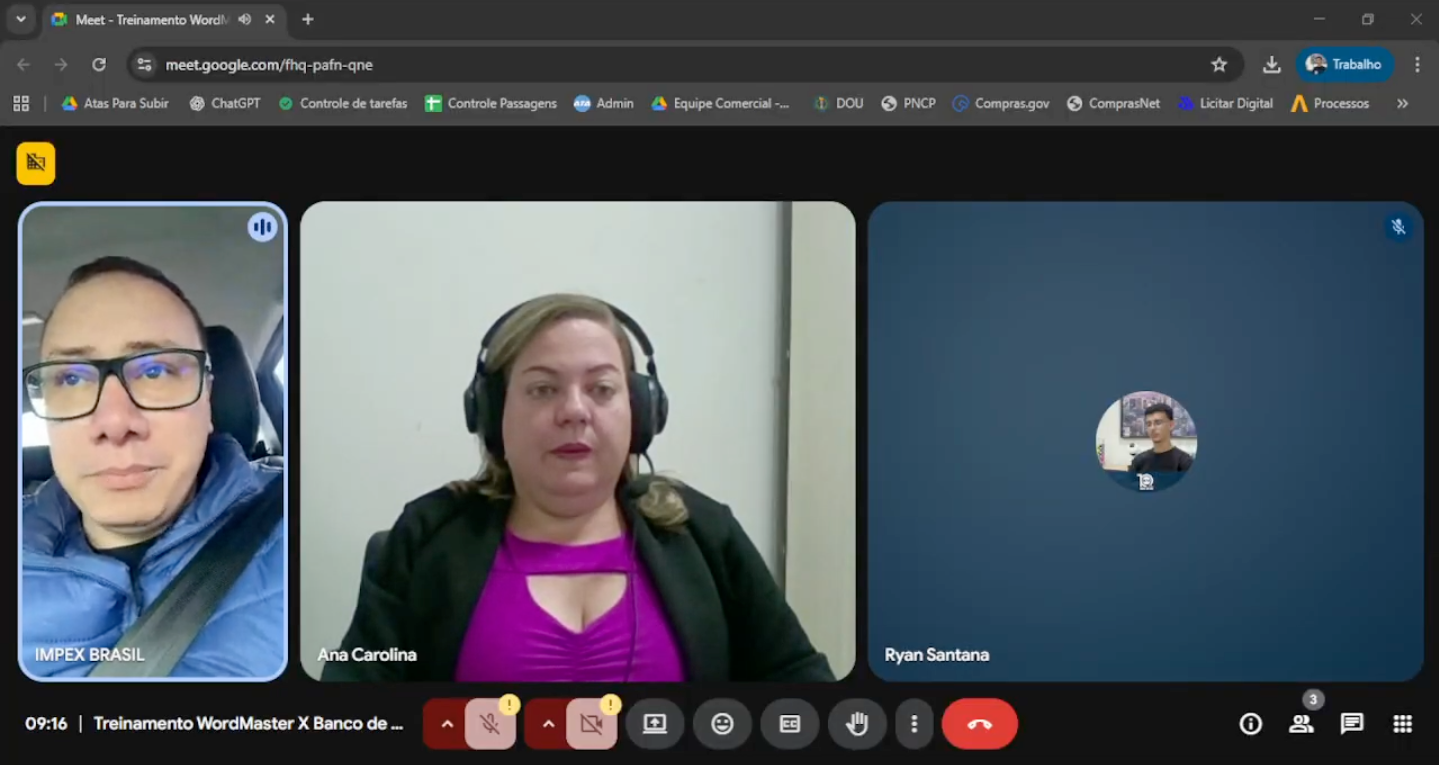The height and width of the screenshot is (765, 1439).
Task: Show hidden bookmarks overflow chevron
Action: (1402, 103)
